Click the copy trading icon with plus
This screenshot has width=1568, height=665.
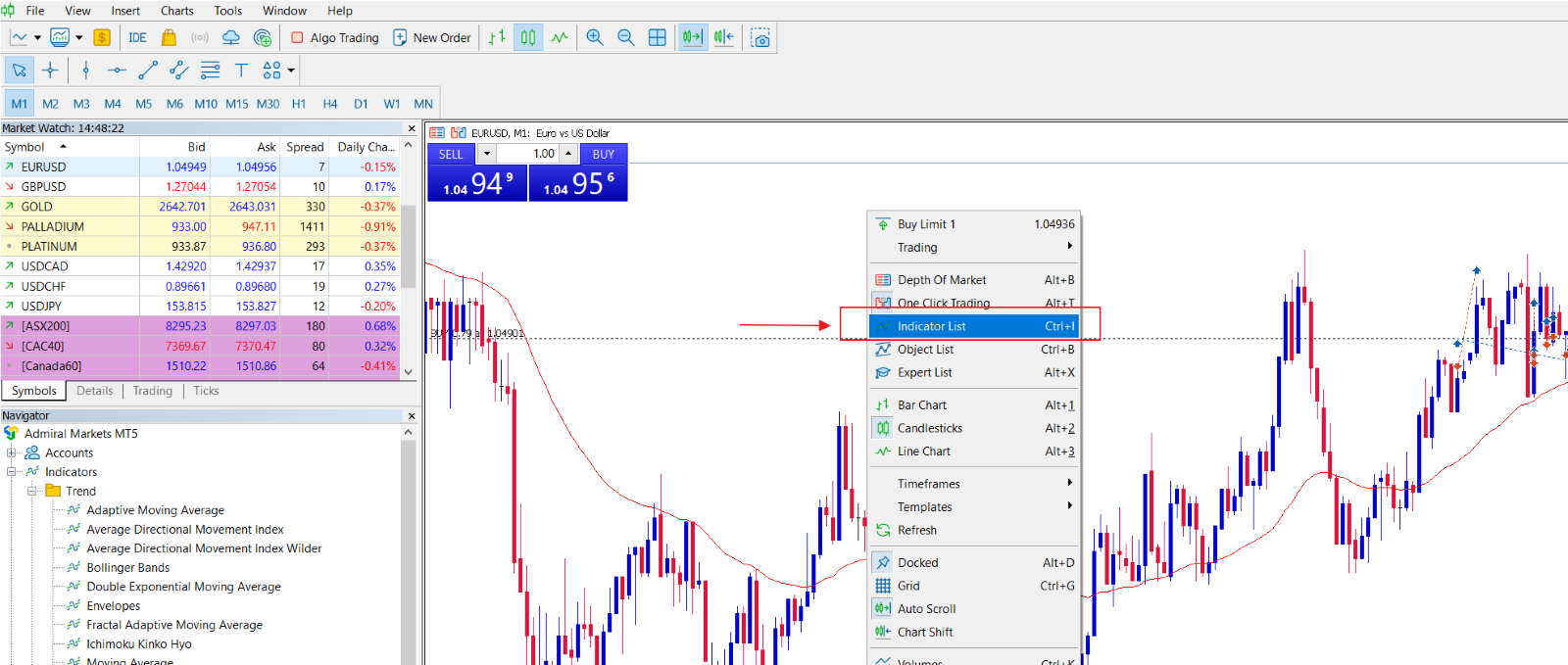tap(263, 37)
